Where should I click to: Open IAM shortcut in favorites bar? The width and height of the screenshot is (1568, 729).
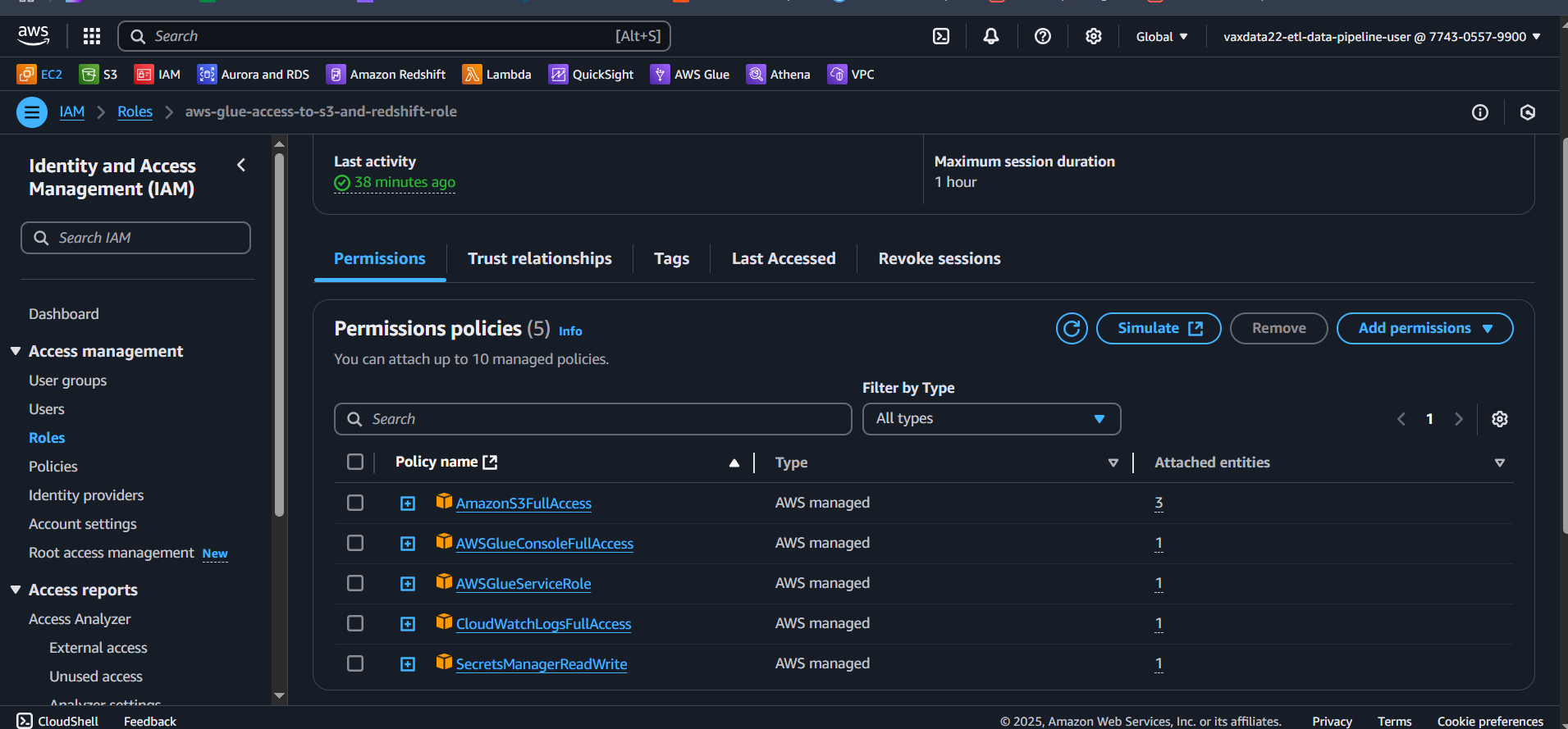[158, 75]
